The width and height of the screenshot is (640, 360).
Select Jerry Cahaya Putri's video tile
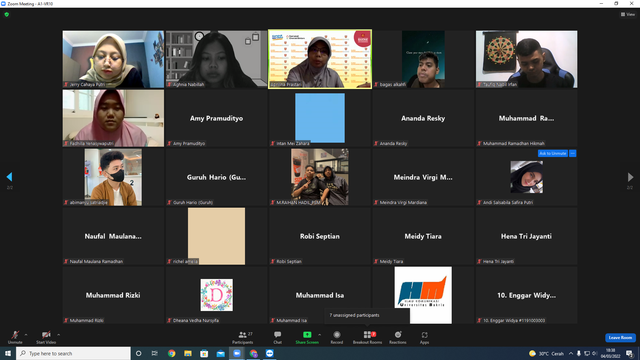pos(113,59)
